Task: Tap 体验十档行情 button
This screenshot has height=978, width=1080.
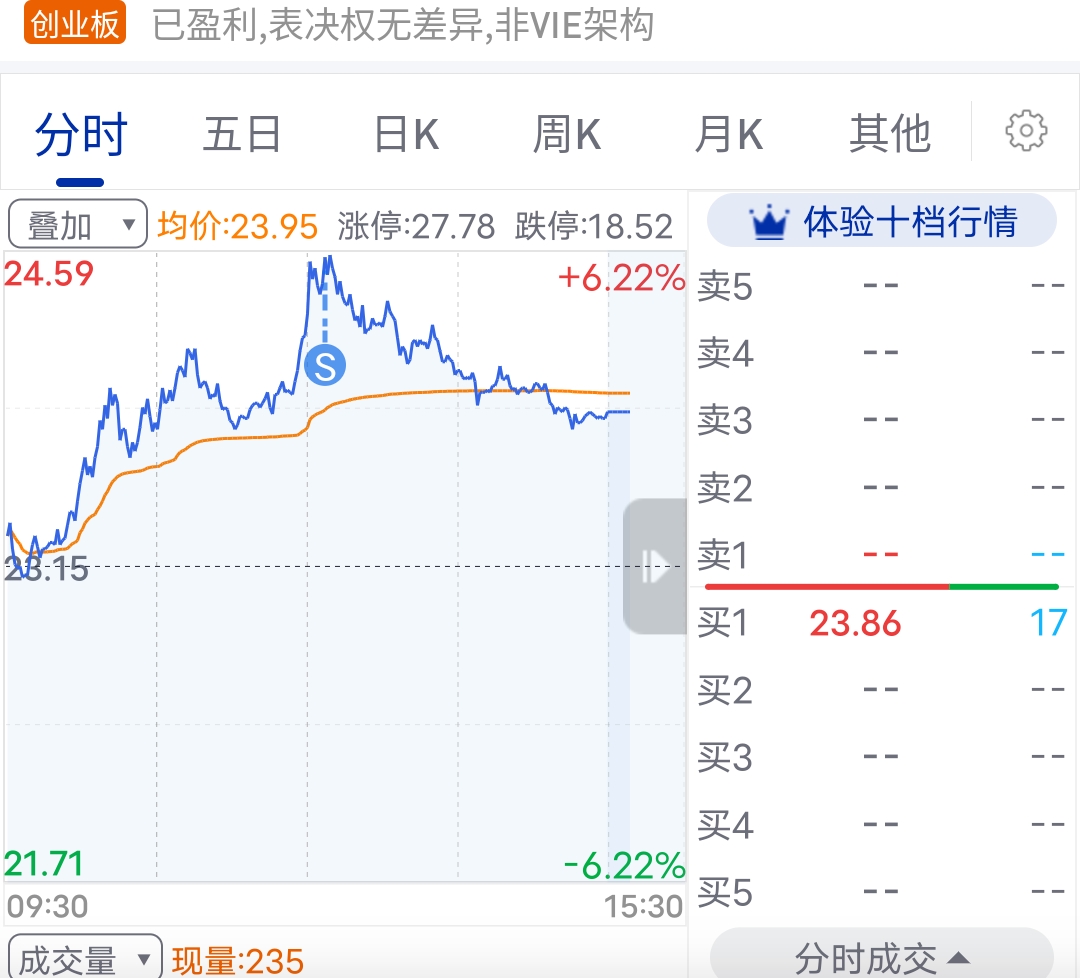Action: click(882, 221)
